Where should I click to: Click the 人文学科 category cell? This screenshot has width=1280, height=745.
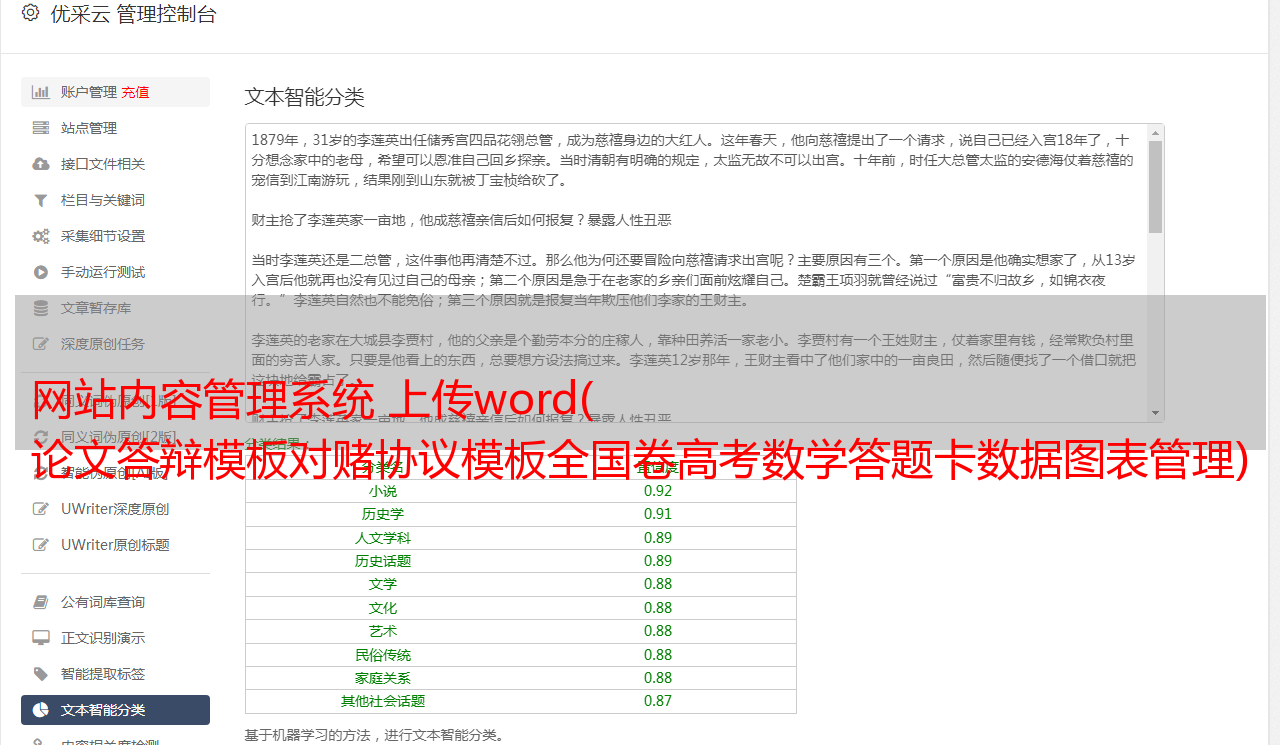[x=383, y=538]
